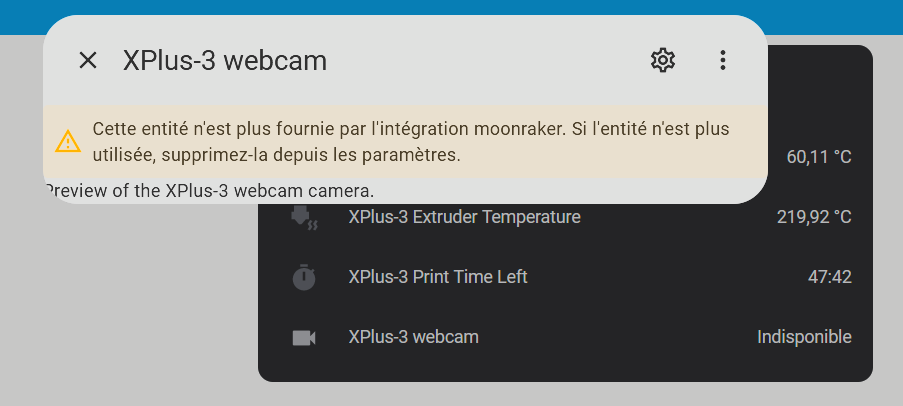This screenshot has height=406, width=903.
Task: Click the yellow warning triangle icon
Action: pyautogui.click(x=68, y=142)
